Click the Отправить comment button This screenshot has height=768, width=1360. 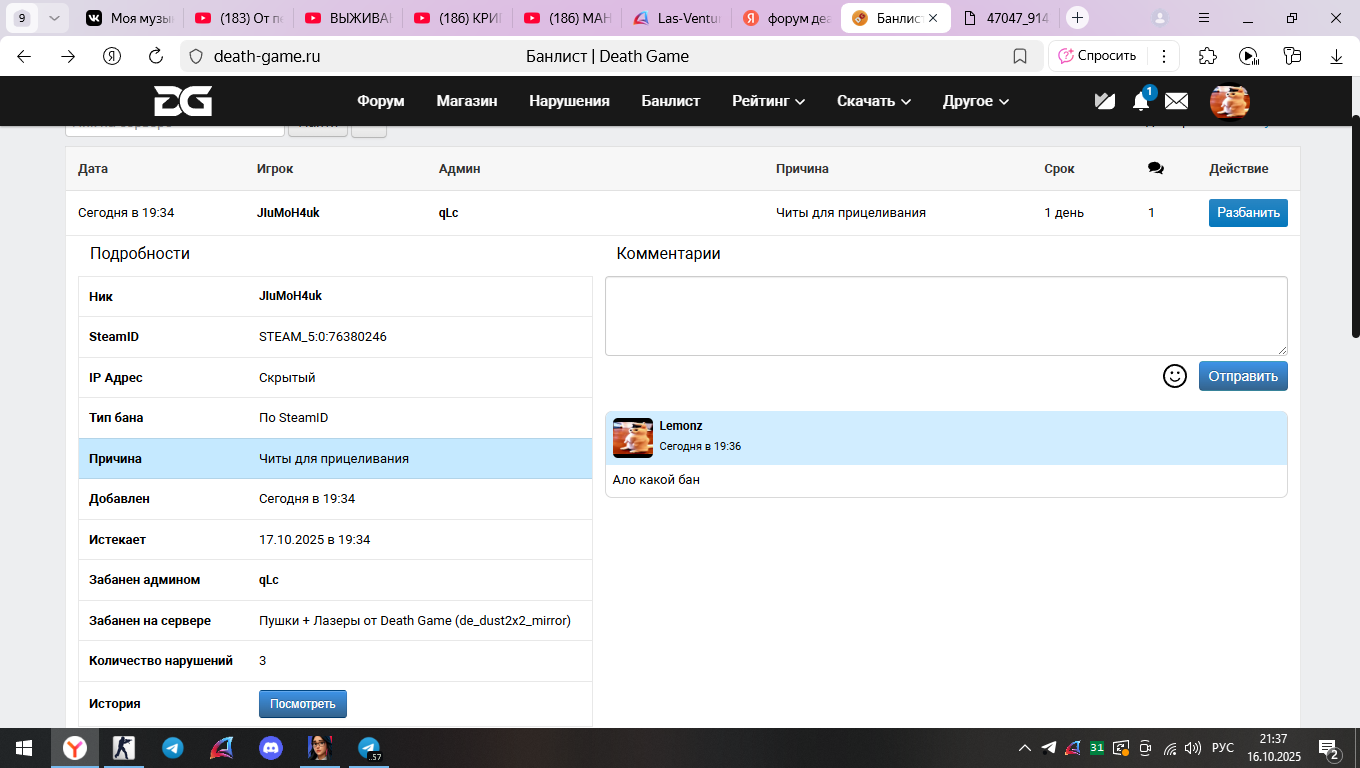tap(1242, 376)
